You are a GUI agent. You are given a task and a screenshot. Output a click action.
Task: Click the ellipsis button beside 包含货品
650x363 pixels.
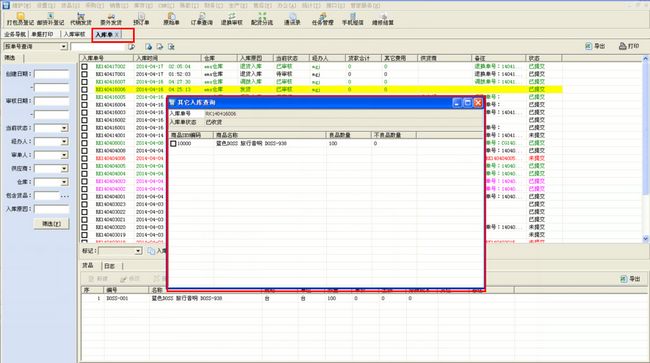point(65,196)
